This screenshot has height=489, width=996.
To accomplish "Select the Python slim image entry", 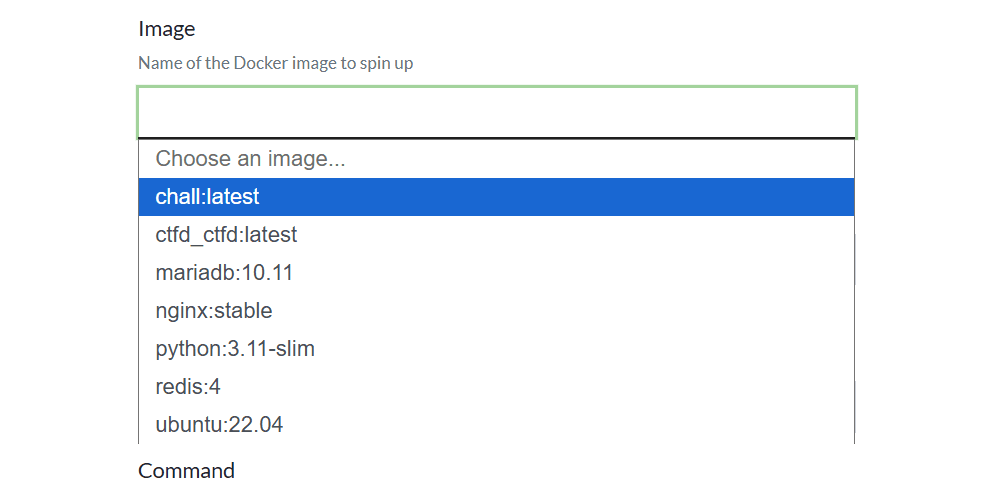I will pyautogui.click(x=235, y=349).
